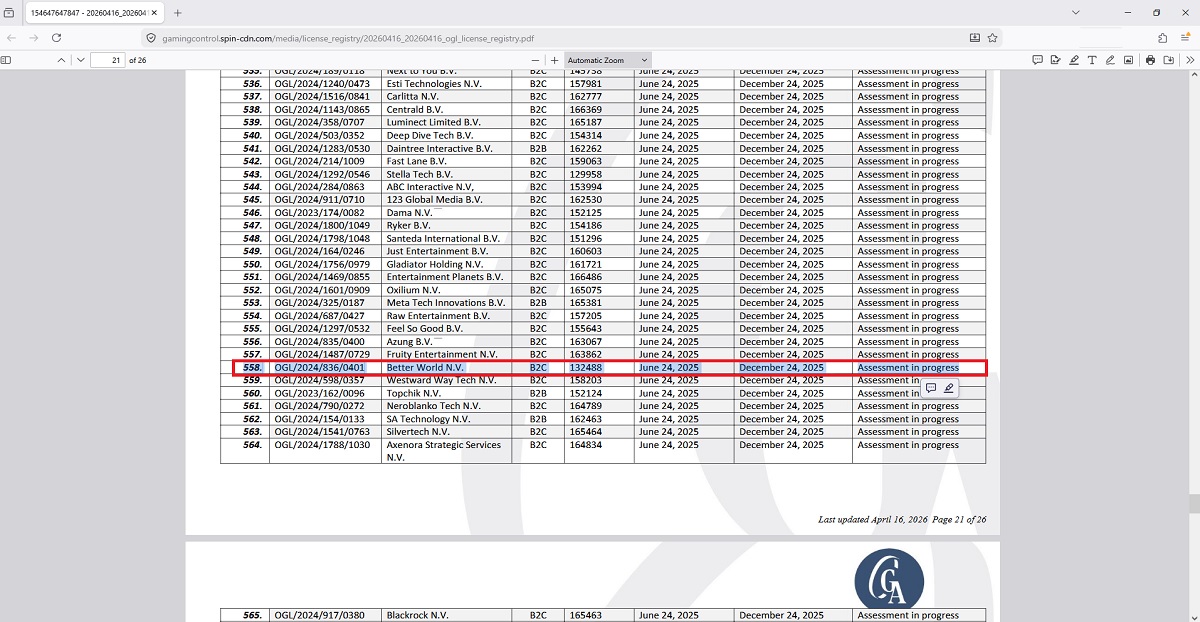Select the add text tool
This screenshot has width=1200, height=622.
pyautogui.click(x=1092, y=60)
